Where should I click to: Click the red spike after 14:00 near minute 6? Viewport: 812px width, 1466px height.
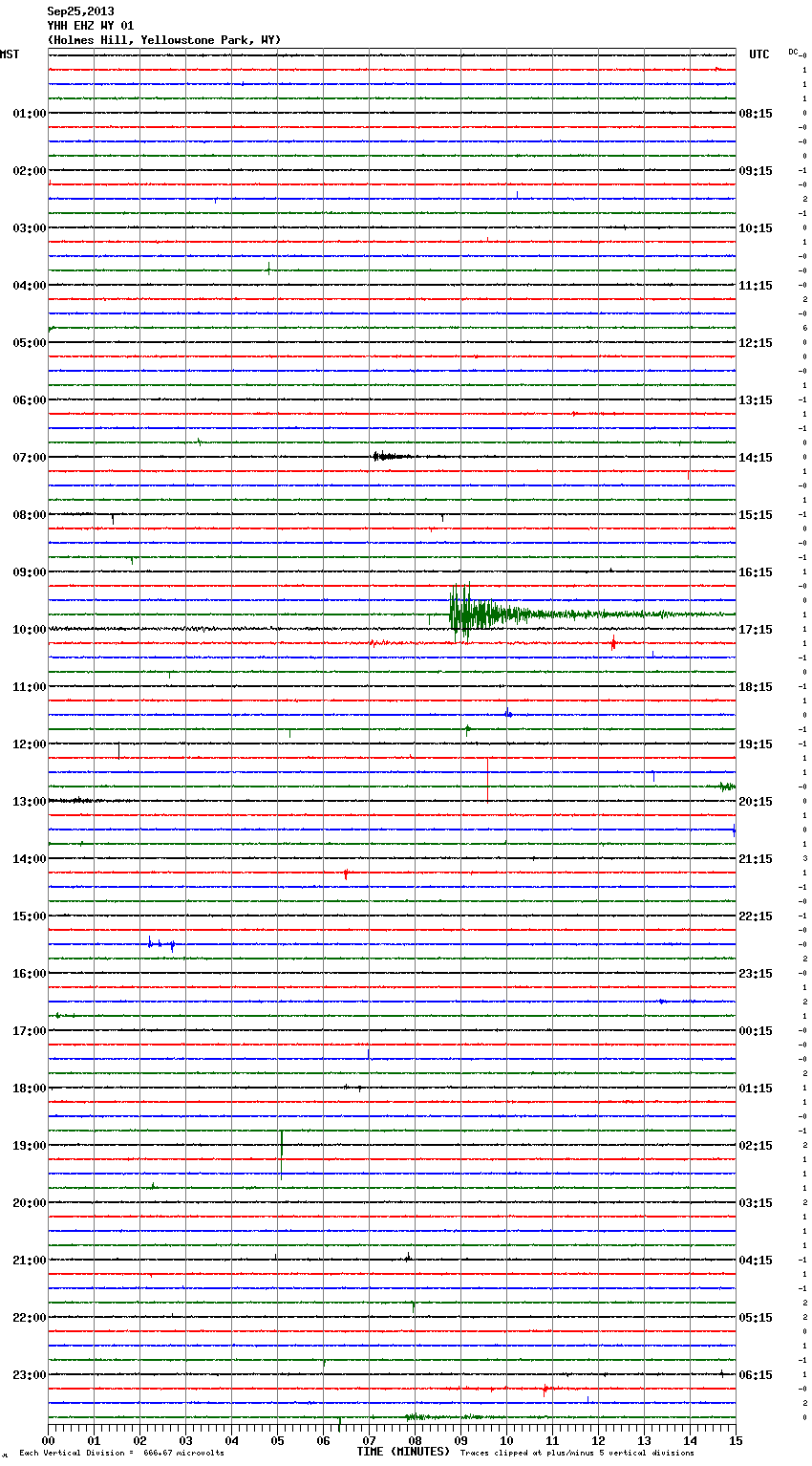pos(346,873)
